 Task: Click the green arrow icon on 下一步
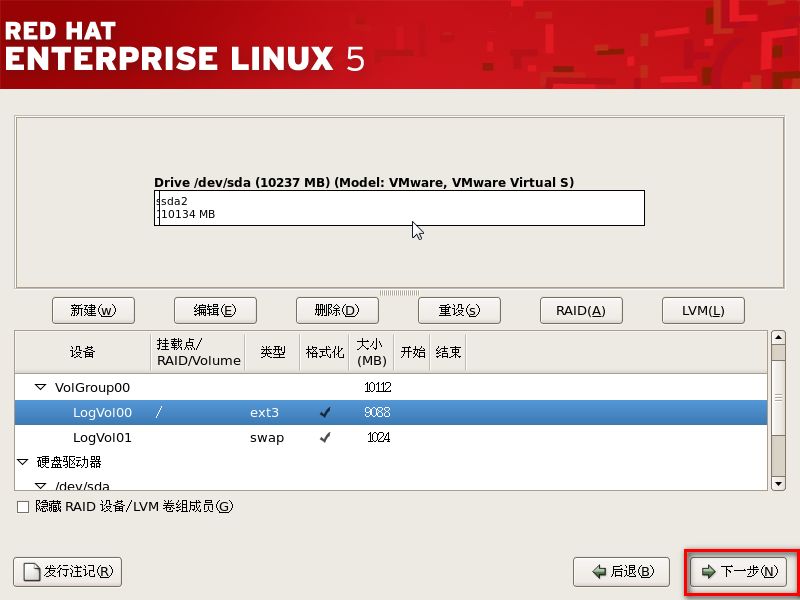click(x=709, y=571)
